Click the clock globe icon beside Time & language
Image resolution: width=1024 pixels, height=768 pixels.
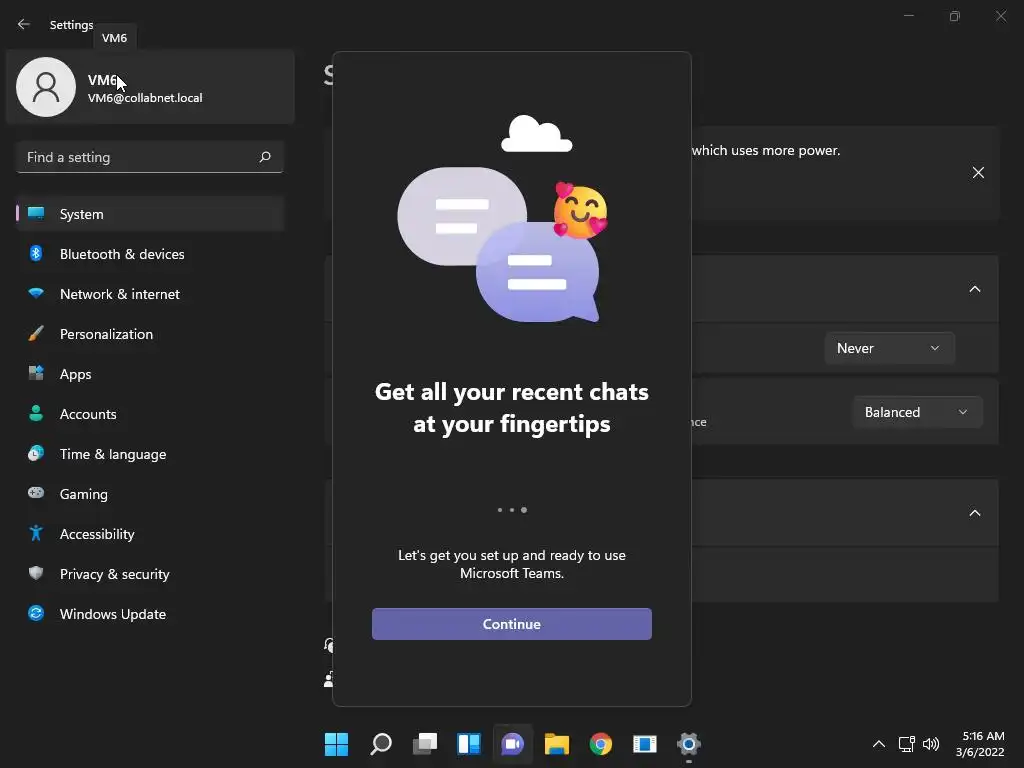pyautogui.click(x=36, y=453)
